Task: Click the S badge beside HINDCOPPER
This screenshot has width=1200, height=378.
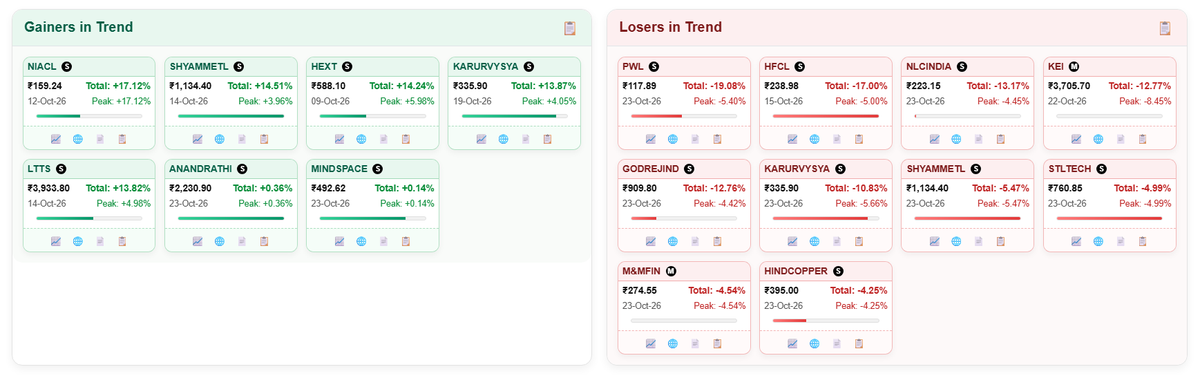Action: (x=838, y=270)
